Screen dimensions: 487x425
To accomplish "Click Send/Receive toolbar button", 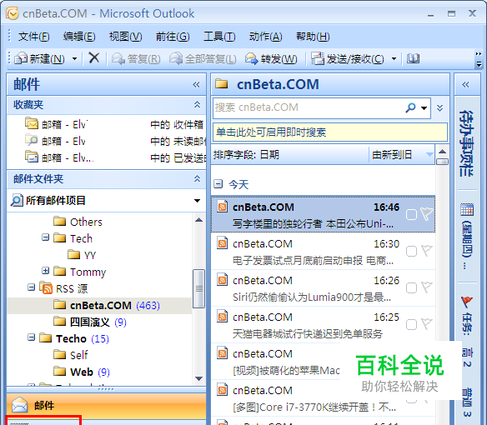I will click(x=347, y=59).
